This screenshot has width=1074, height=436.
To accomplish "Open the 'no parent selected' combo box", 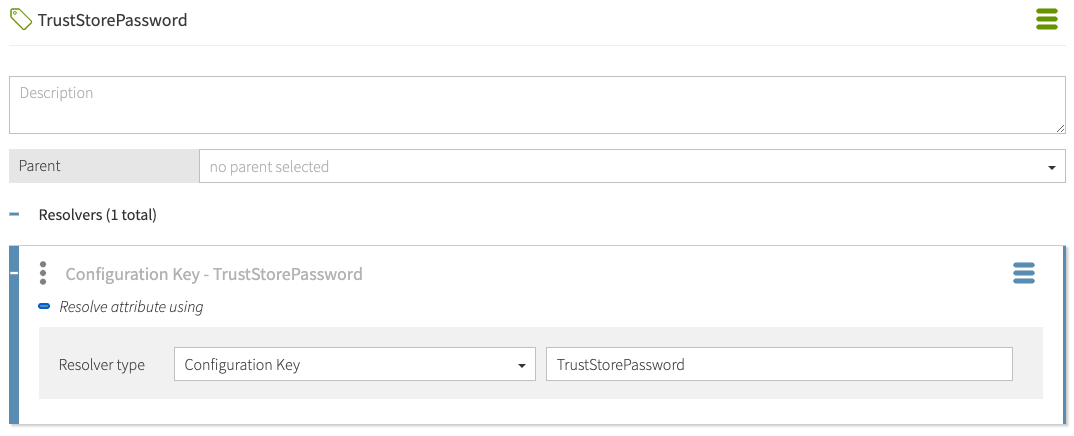I will pyautogui.click(x=620, y=167).
